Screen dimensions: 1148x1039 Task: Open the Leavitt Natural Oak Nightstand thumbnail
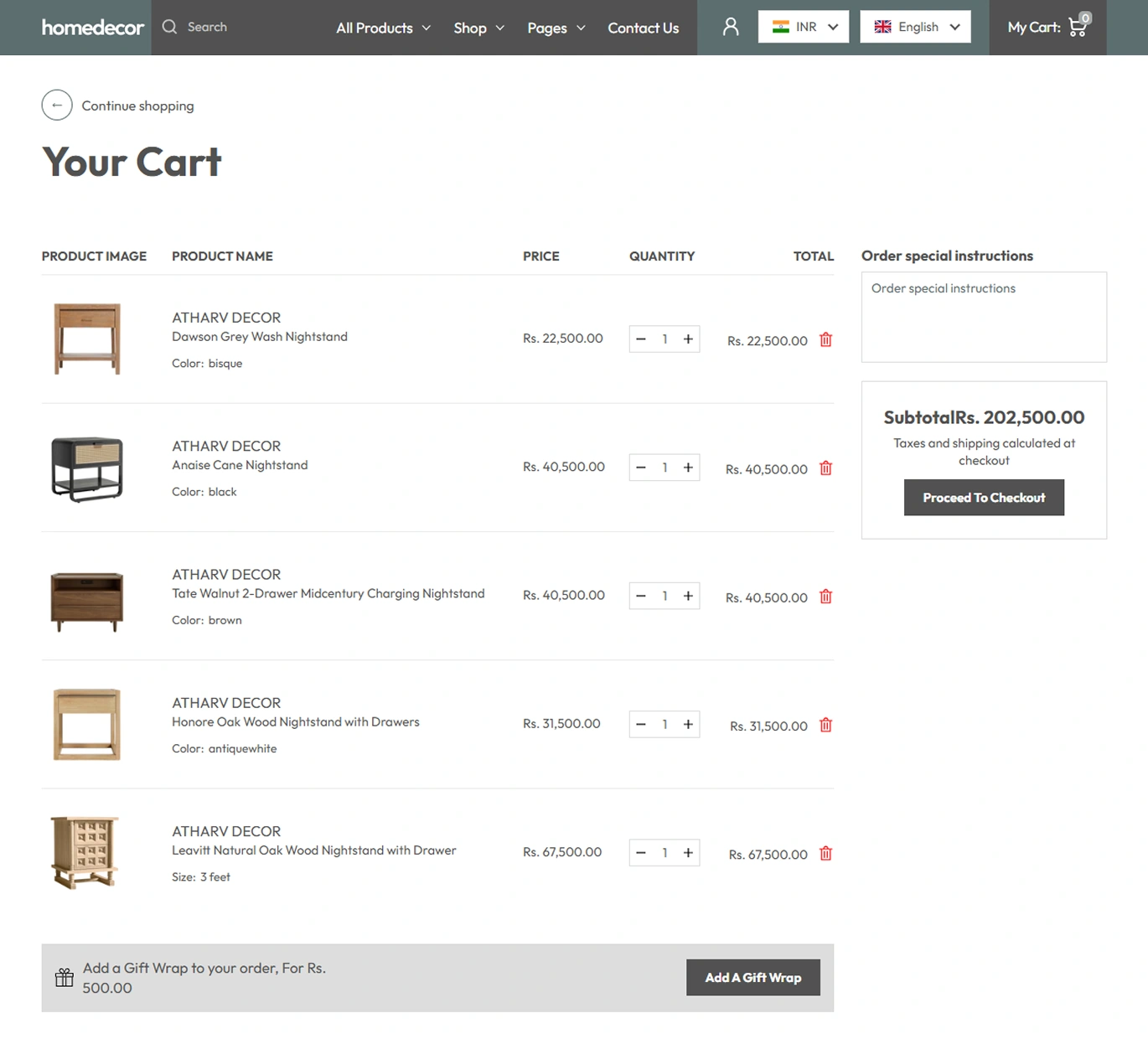click(x=85, y=852)
